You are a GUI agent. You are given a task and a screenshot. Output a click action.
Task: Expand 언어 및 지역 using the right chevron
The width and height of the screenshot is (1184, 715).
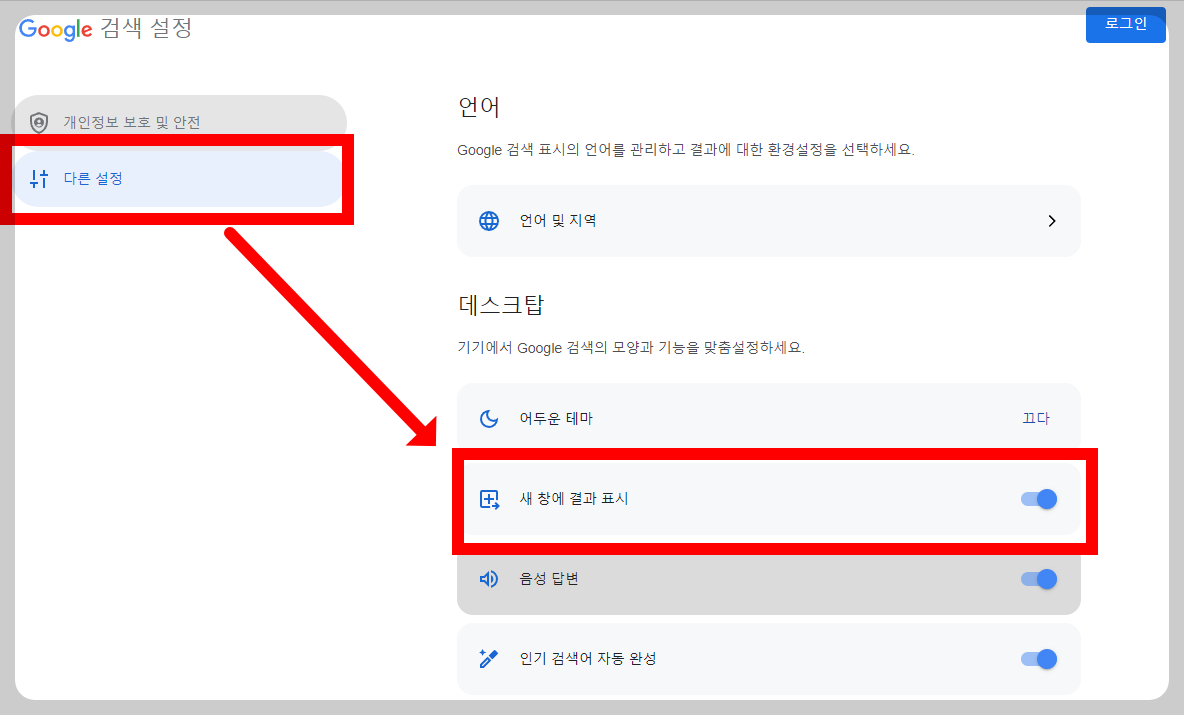[x=1052, y=221]
